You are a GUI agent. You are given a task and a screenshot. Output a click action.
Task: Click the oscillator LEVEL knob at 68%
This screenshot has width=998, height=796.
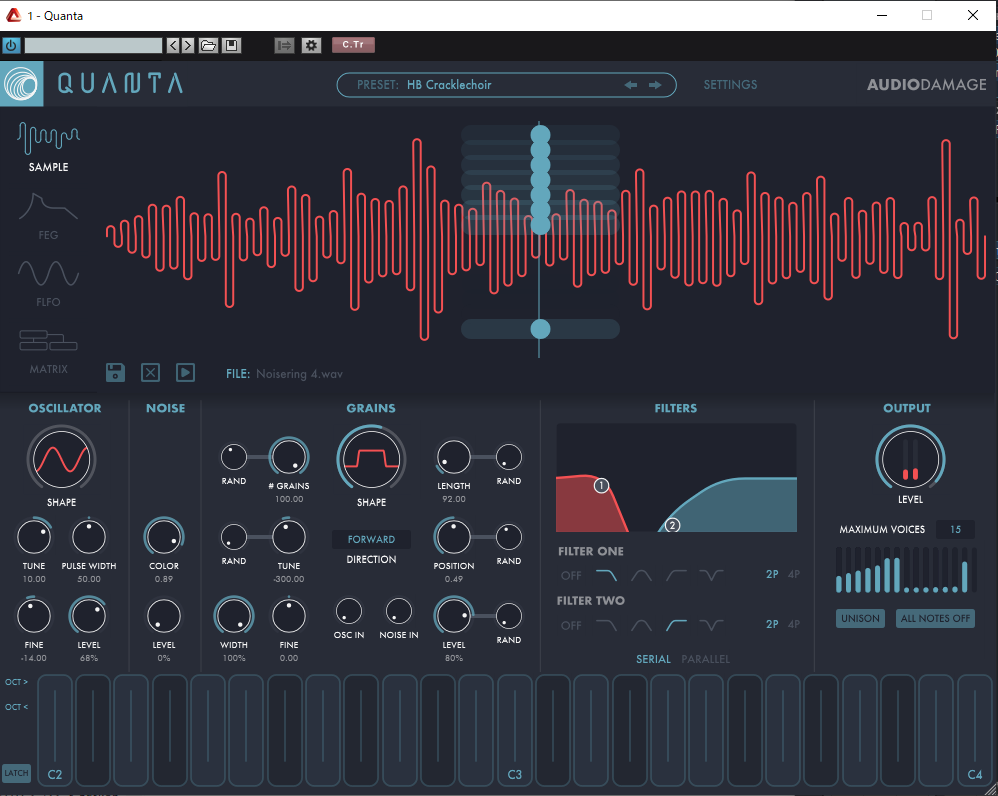(89, 616)
